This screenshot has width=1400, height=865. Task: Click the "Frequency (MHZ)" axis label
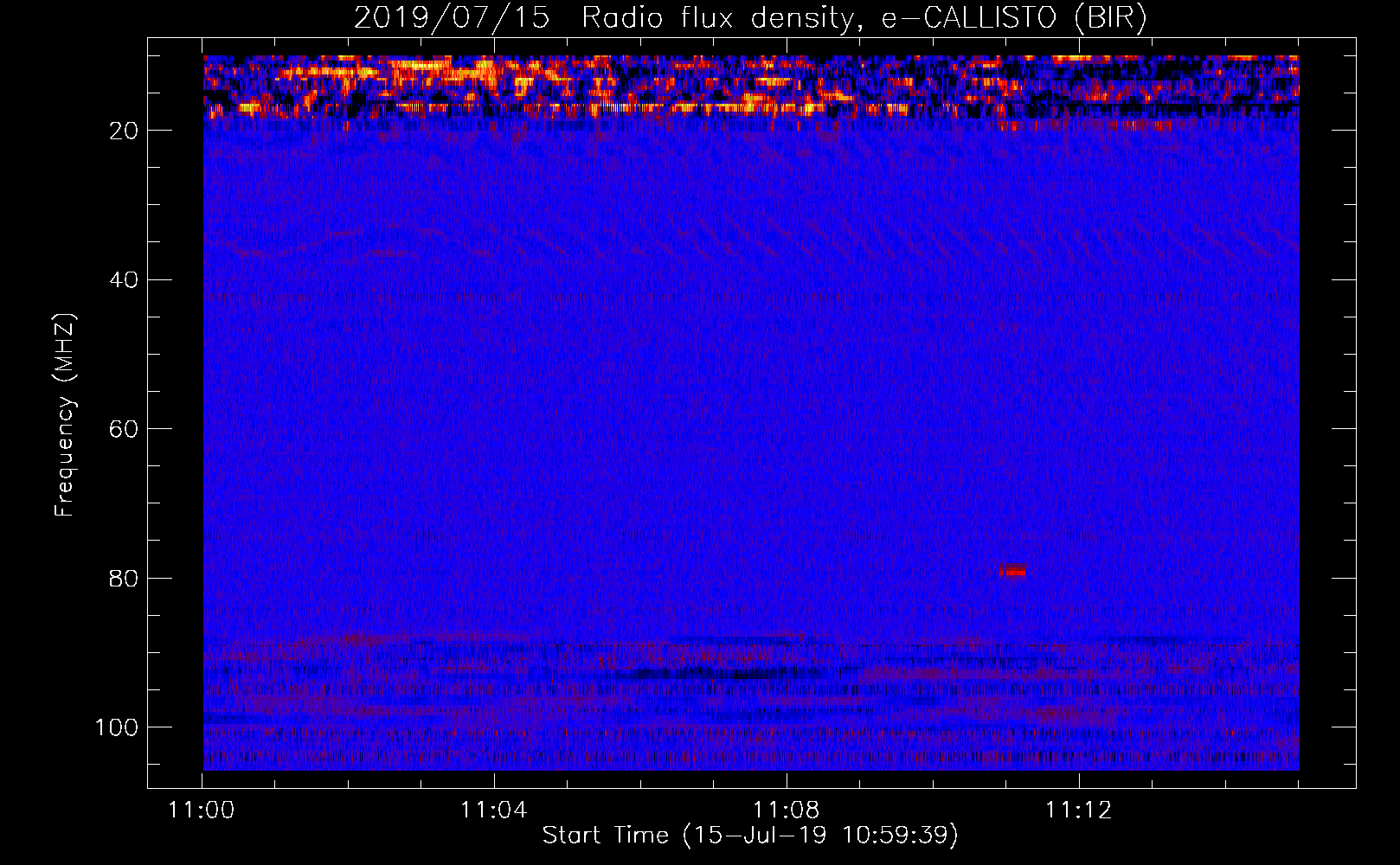pos(65,414)
